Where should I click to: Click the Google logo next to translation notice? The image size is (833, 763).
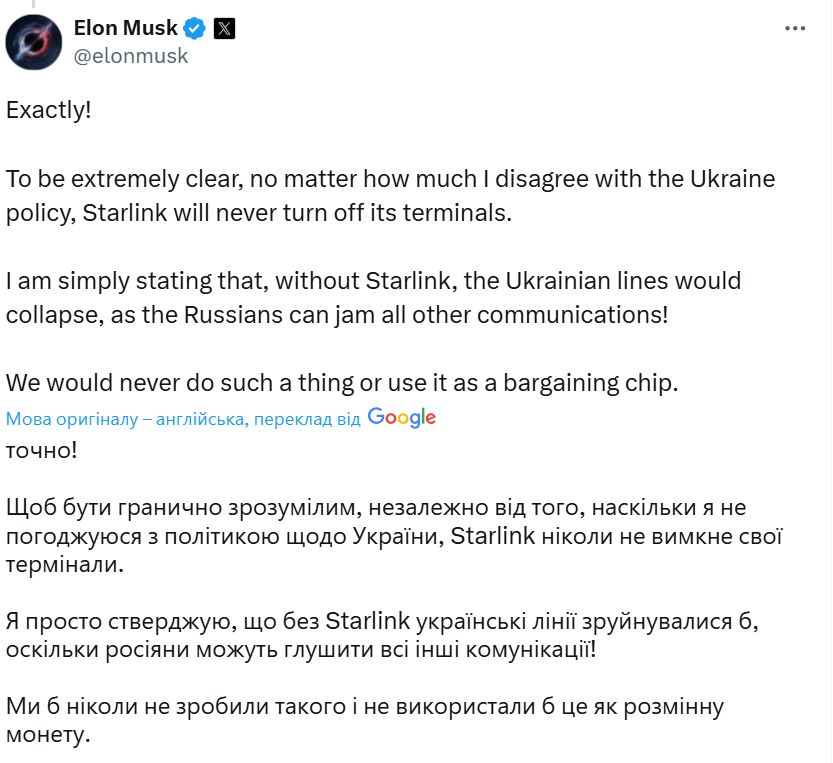[x=401, y=417]
